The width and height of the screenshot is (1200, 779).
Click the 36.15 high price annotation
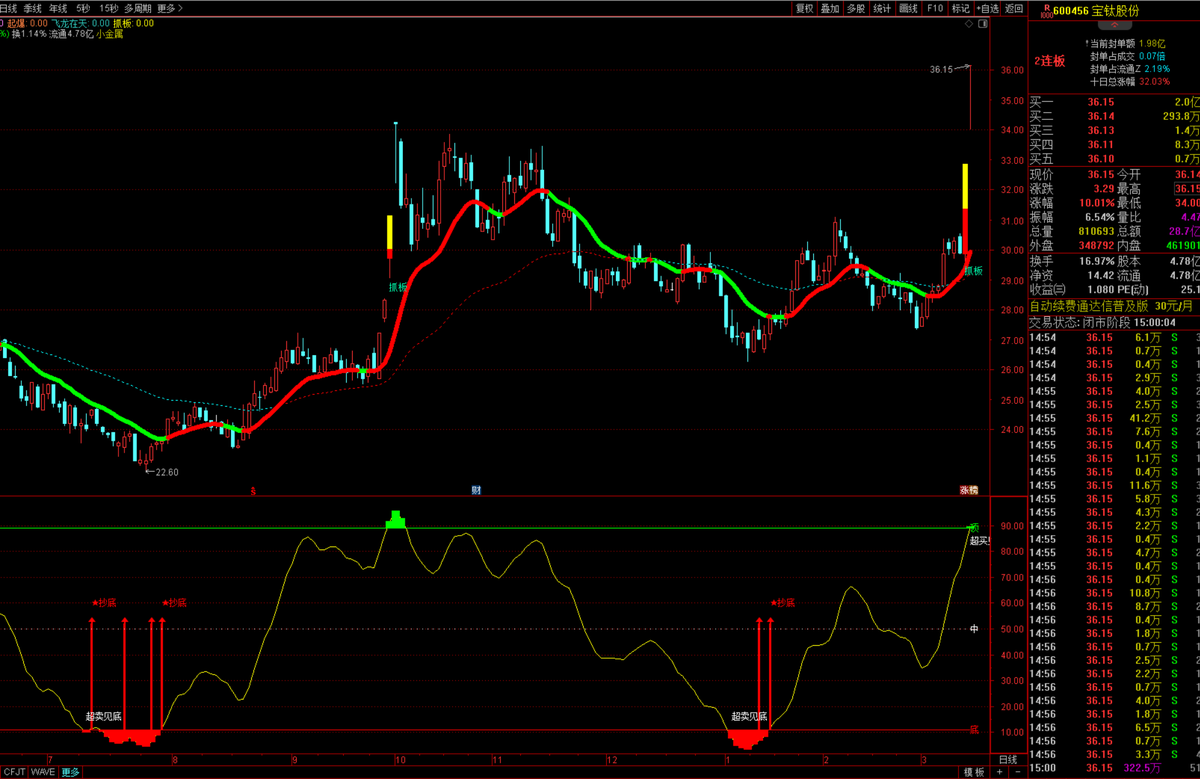click(x=941, y=69)
